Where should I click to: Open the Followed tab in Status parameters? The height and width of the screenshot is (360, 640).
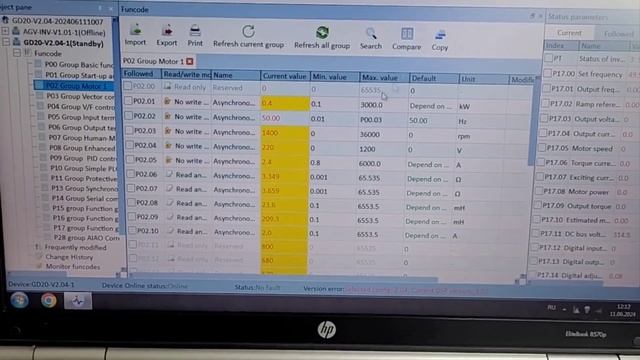618,34
